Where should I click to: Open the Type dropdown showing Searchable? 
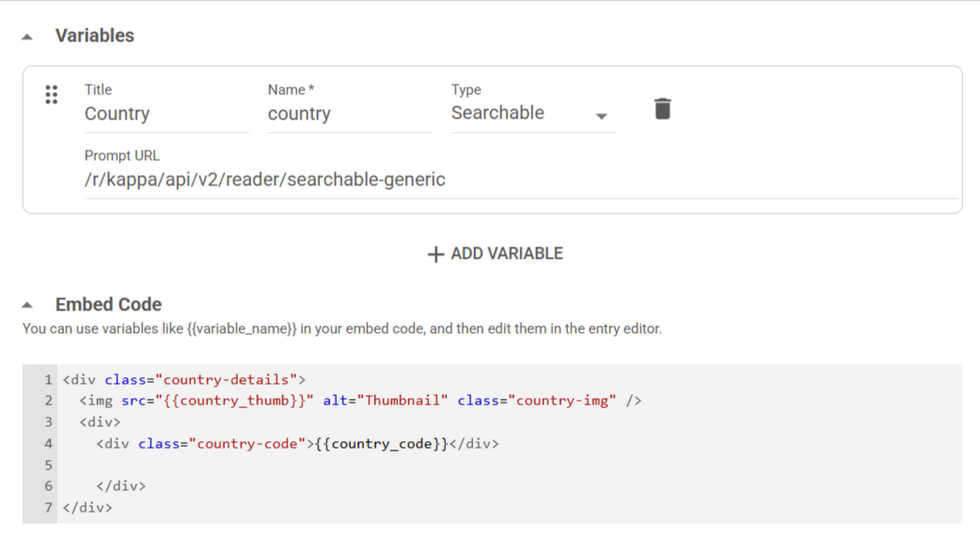[x=520, y=113]
